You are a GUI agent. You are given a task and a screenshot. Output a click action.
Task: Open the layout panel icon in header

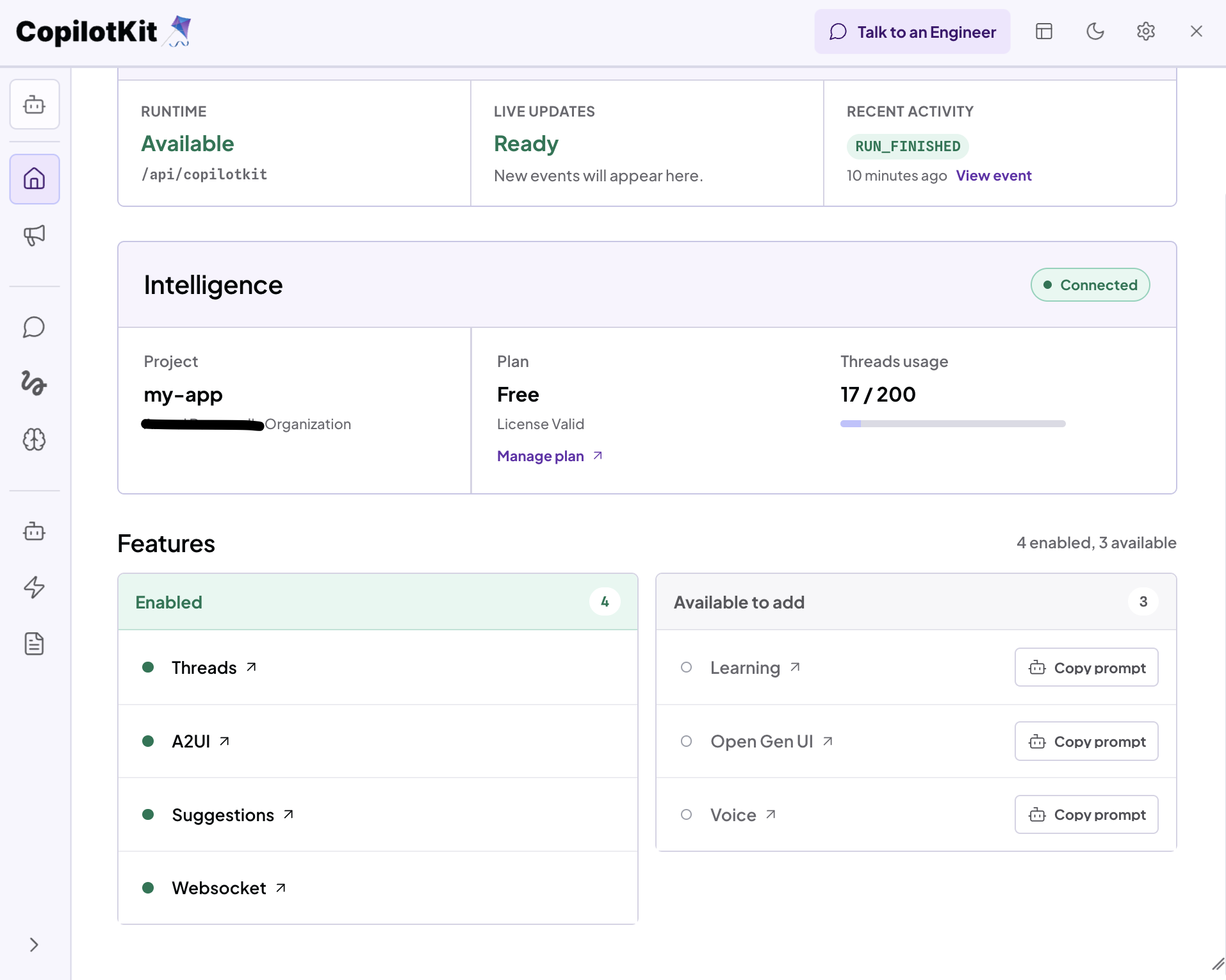coord(1044,31)
